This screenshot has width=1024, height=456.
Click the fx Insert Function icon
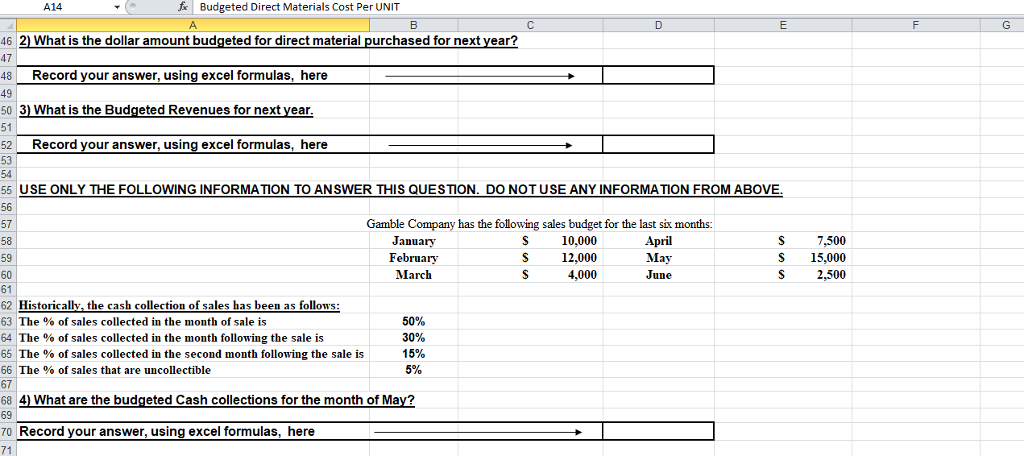pos(184,7)
